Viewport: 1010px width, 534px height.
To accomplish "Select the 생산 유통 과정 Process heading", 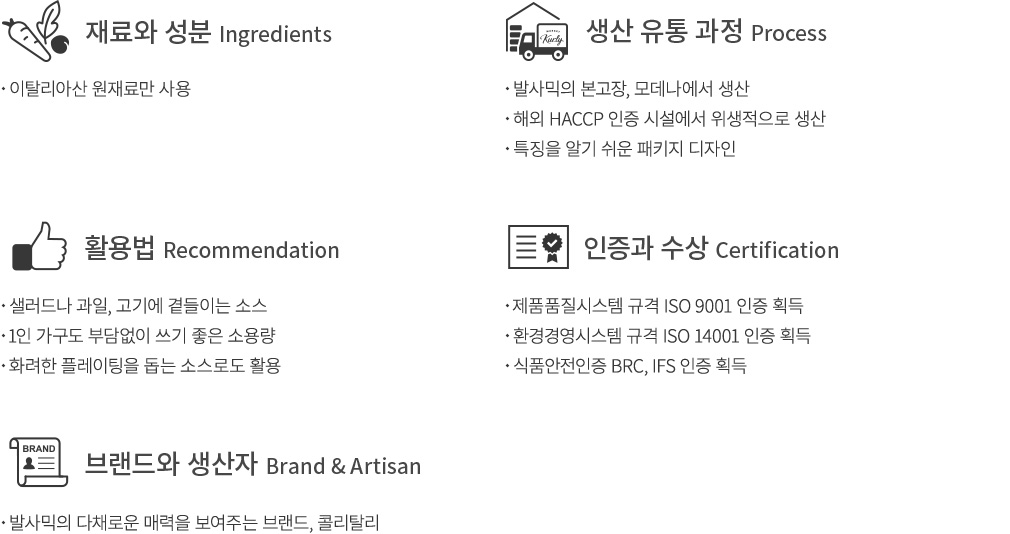I will 706,32.
